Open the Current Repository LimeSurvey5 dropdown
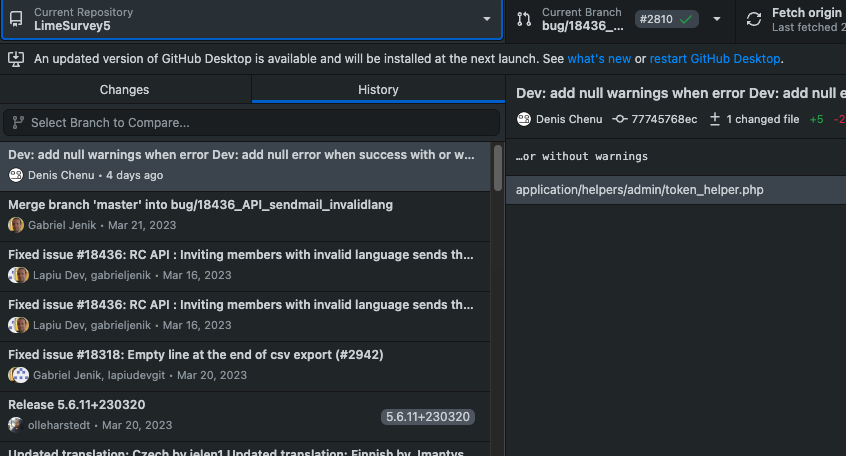Screen dimensions: 846x456 click(x=250, y=19)
